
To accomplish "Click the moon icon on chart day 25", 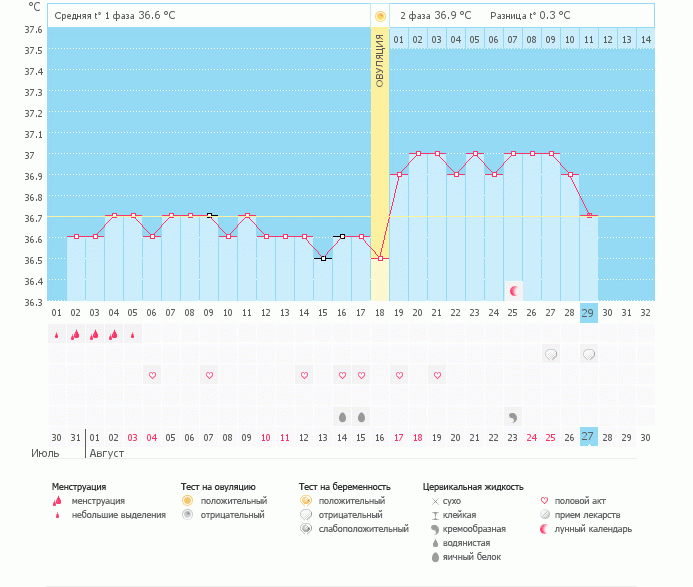I will coord(514,291).
